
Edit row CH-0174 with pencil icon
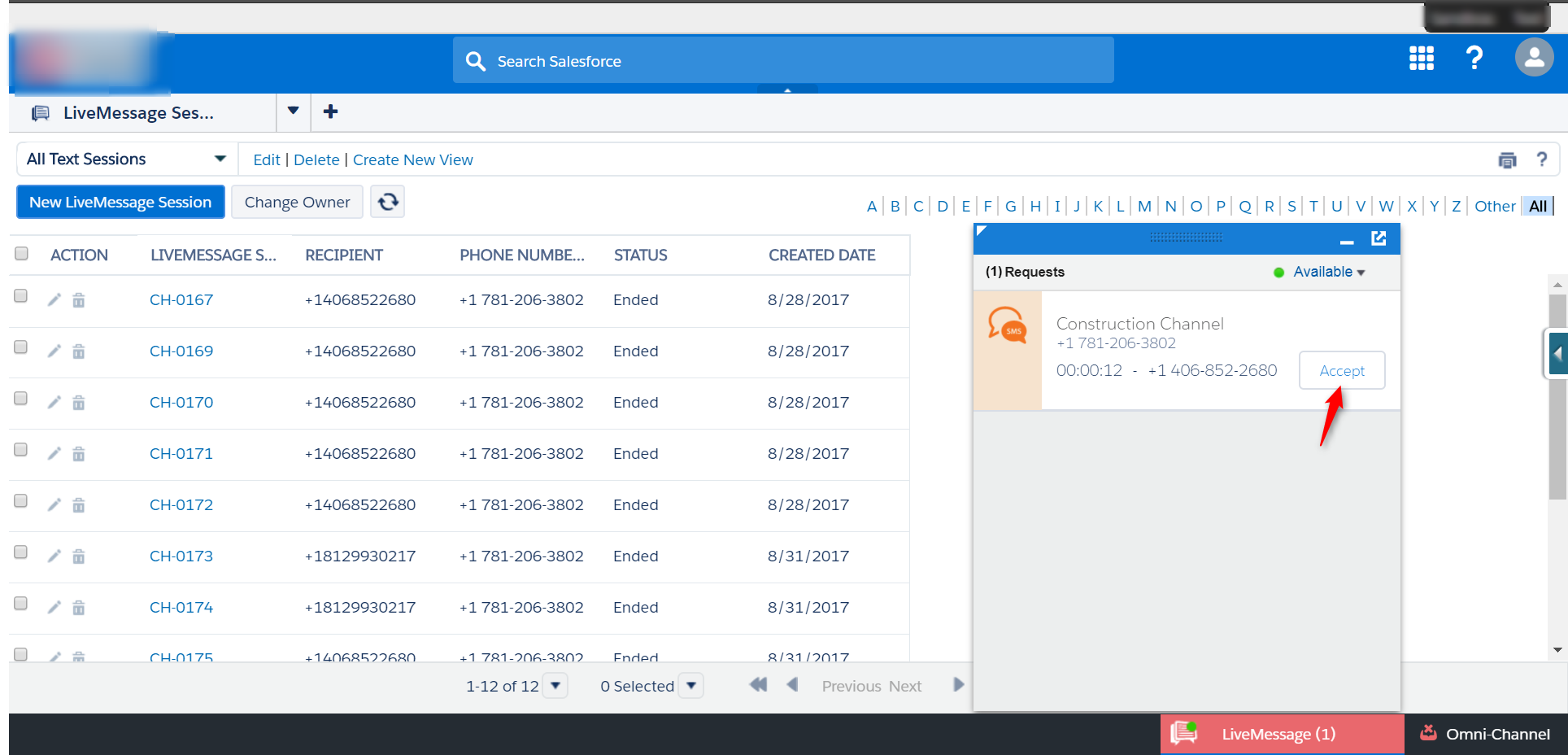coord(54,608)
